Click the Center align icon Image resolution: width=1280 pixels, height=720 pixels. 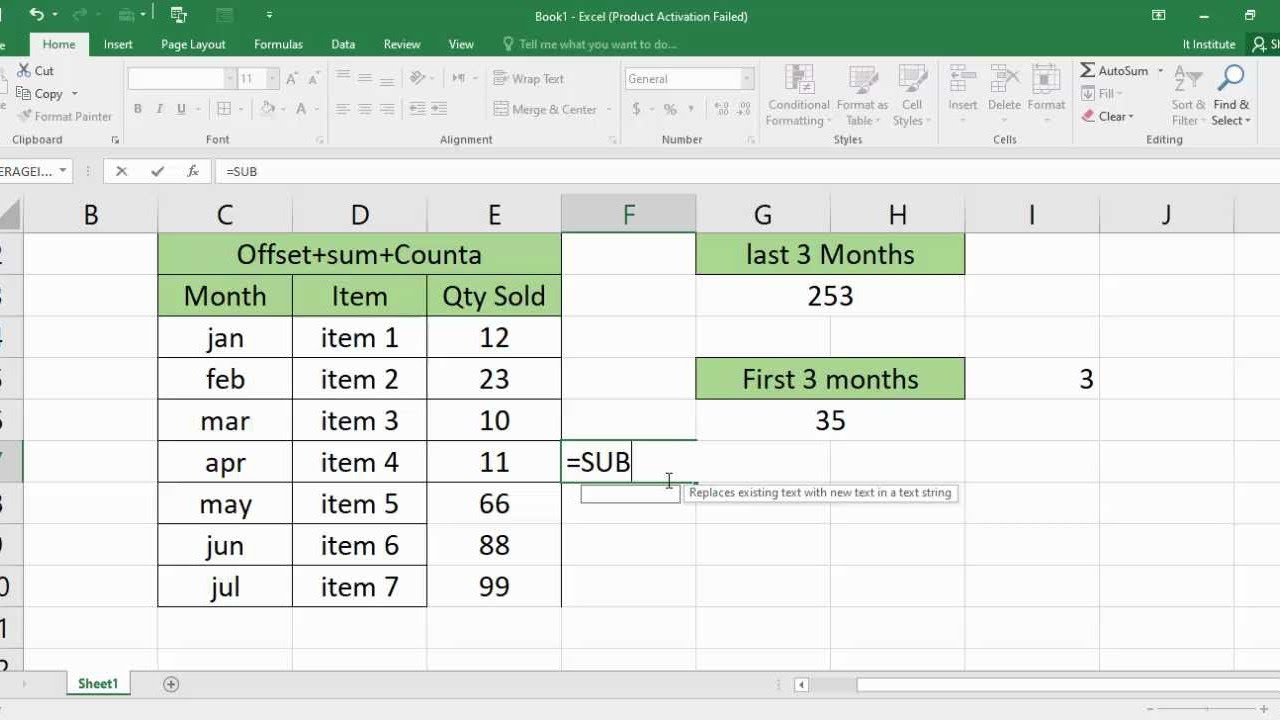pyautogui.click(x=365, y=109)
